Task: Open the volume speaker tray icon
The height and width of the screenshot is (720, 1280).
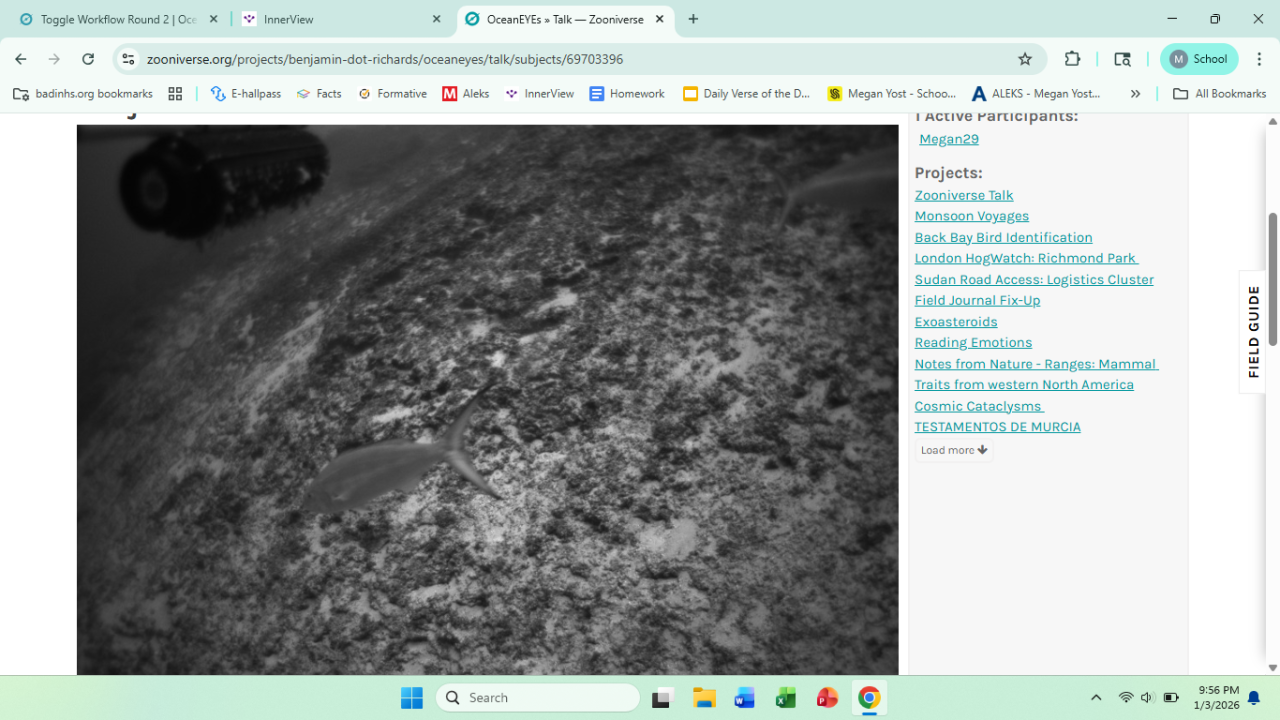Action: click(1147, 697)
